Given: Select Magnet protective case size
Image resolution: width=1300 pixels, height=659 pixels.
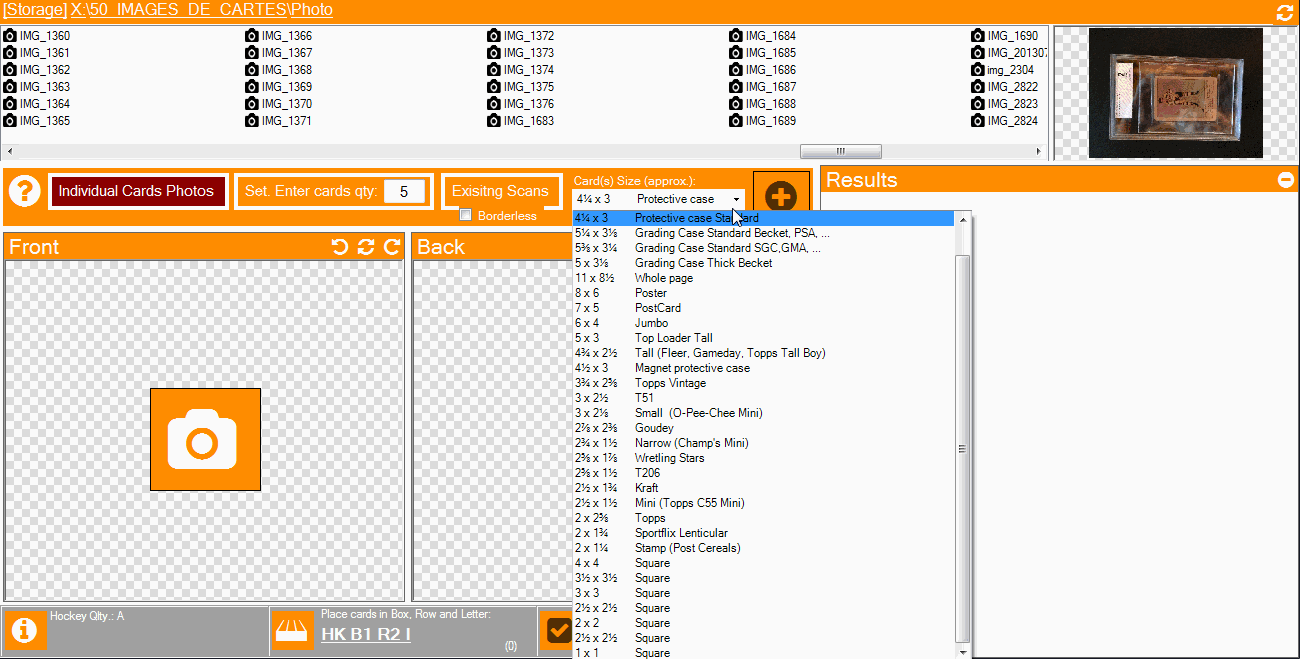Looking at the screenshot, I should click(763, 368).
